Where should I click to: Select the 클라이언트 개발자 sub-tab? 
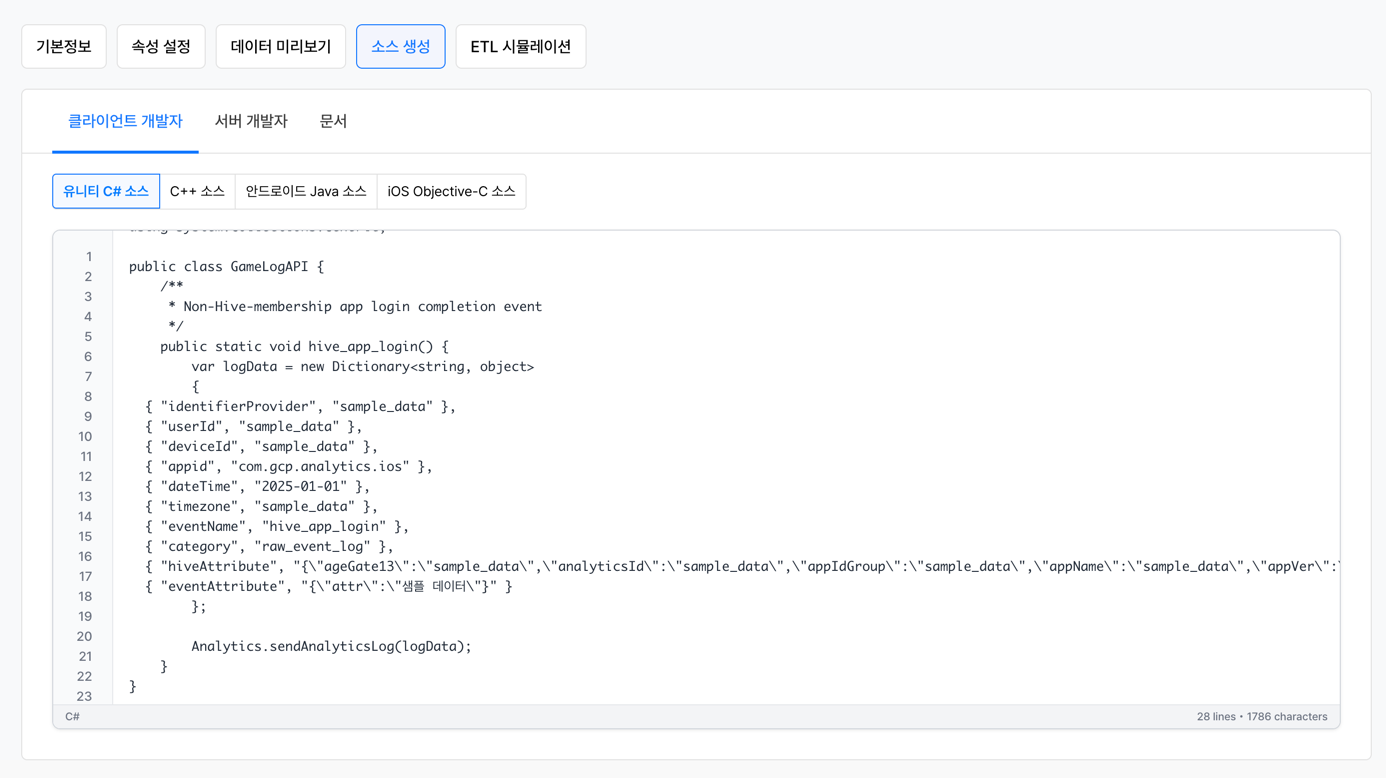coord(125,121)
